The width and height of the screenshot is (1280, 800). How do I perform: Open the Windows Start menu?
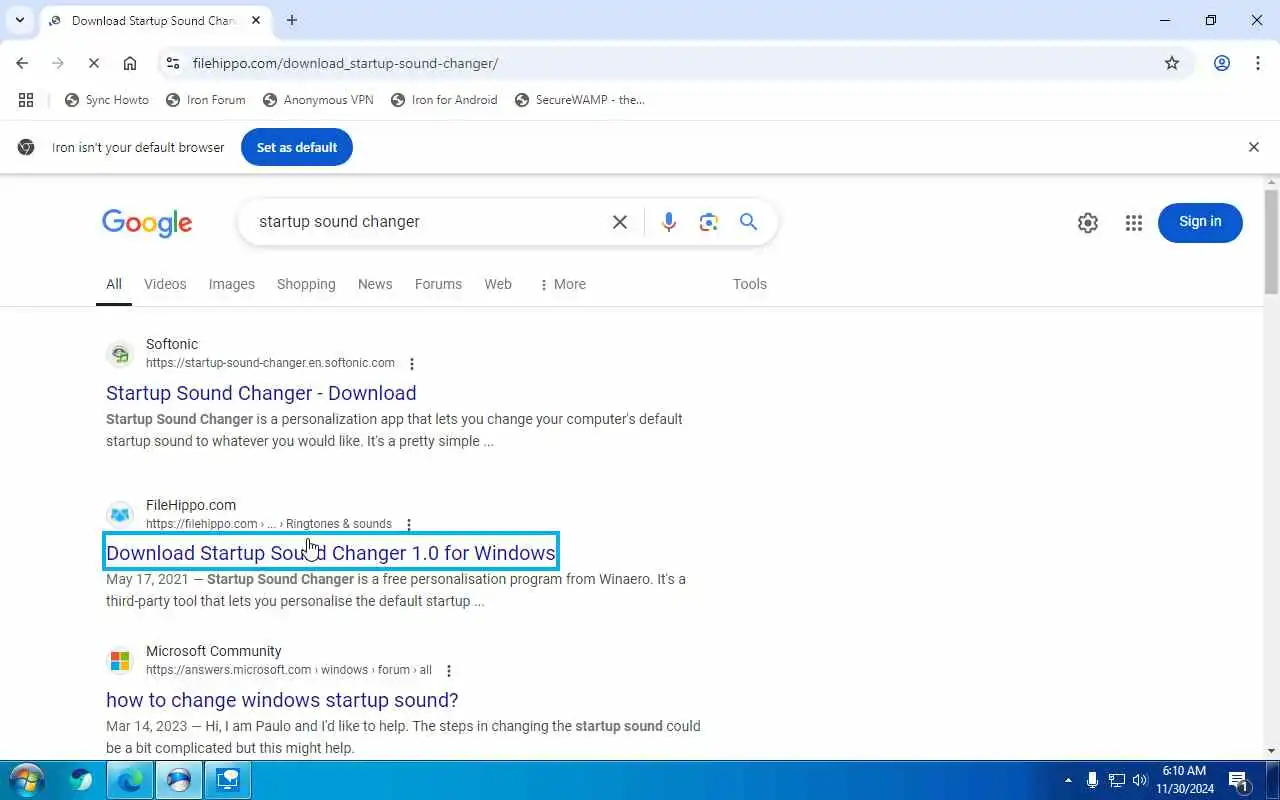(26, 780)
